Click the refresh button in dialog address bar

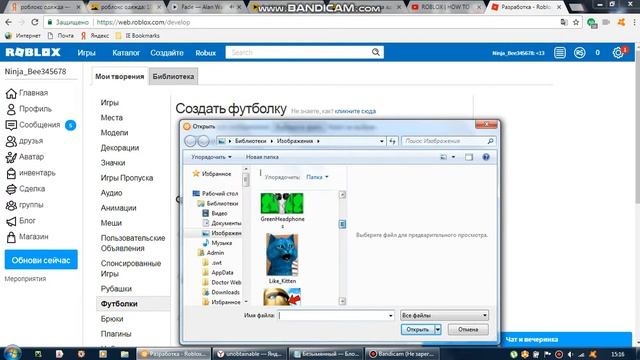pos(392,141)
